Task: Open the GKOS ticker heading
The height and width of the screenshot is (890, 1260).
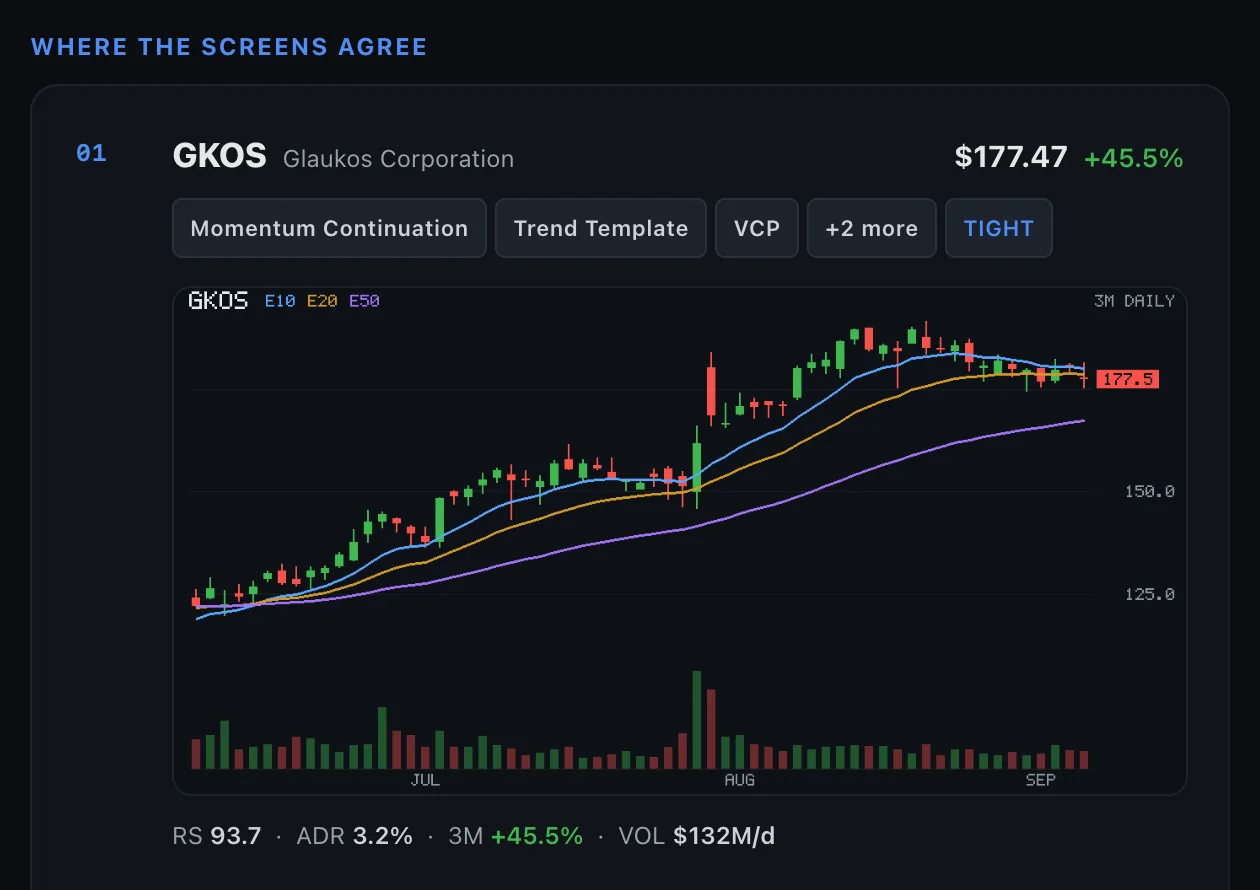Action: point(219,156)
